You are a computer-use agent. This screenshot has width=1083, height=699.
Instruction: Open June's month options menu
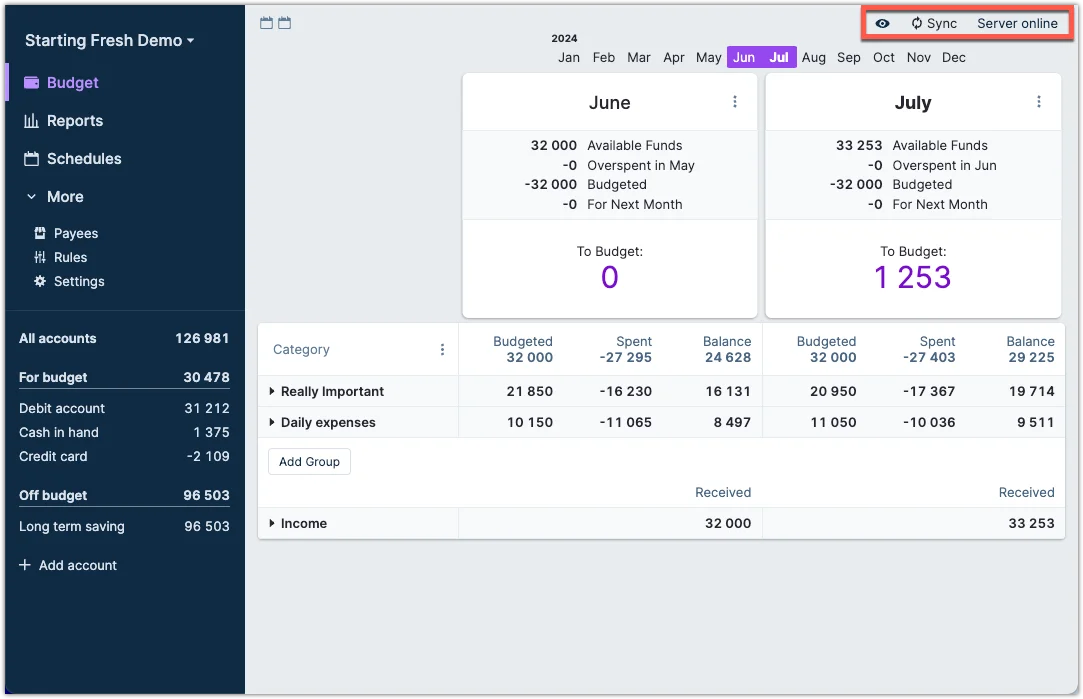(x=735, y=101)
